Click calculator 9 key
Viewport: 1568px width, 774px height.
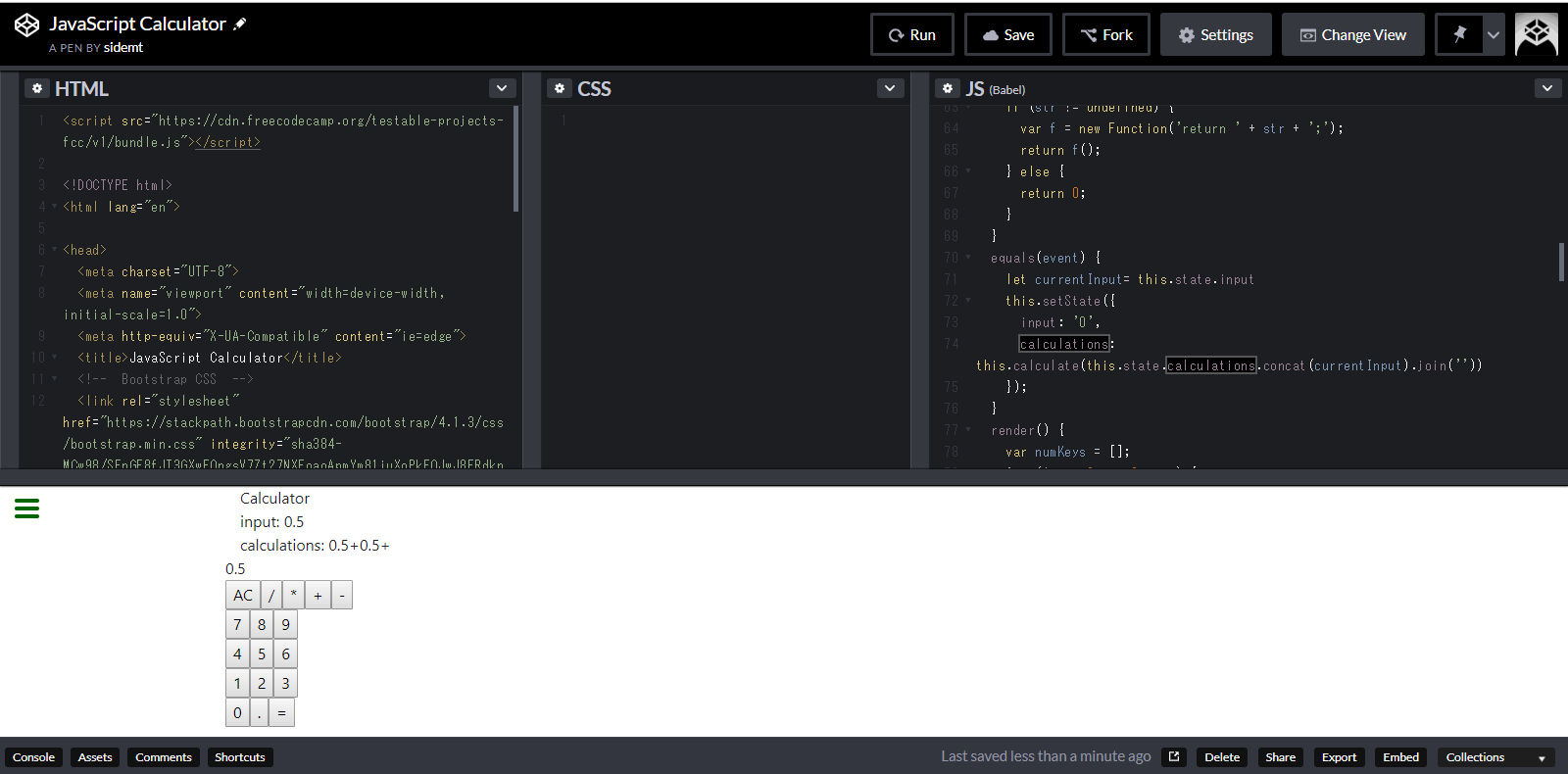tap(286, 624)
